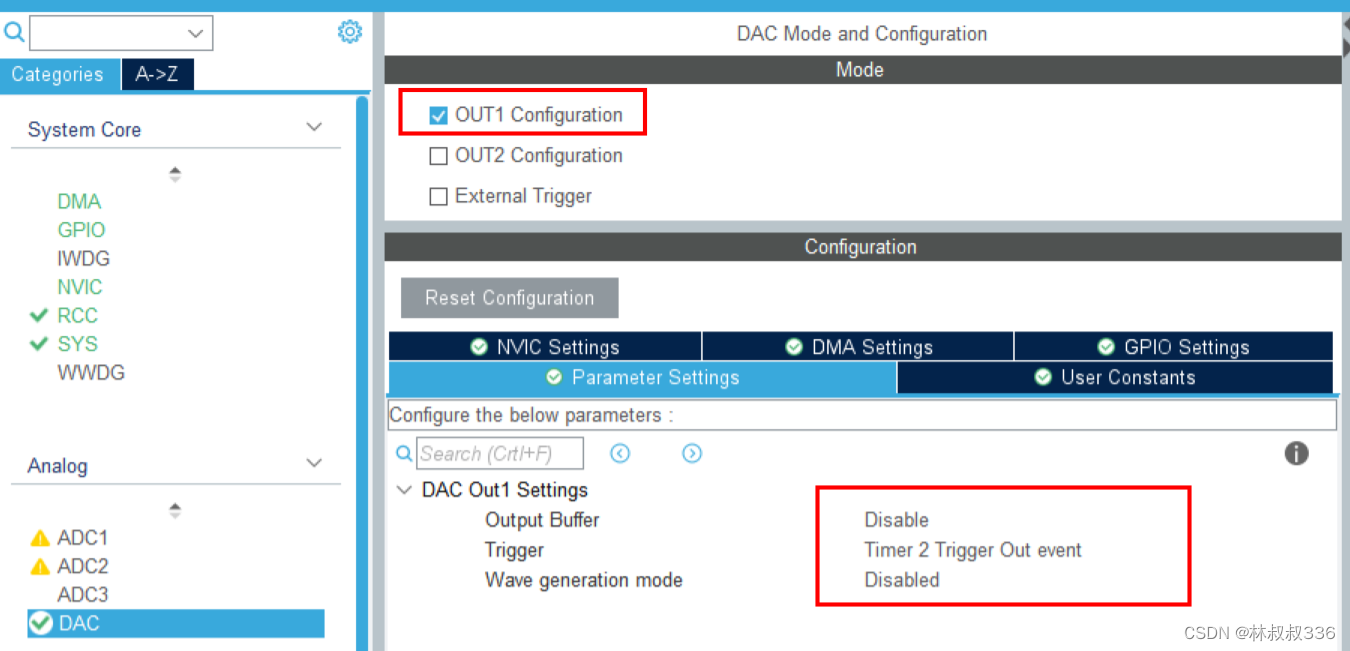Switch to the A->Z tab
Image resolution: width=1350 pixels, height=651 pixels.
(157, 75)
